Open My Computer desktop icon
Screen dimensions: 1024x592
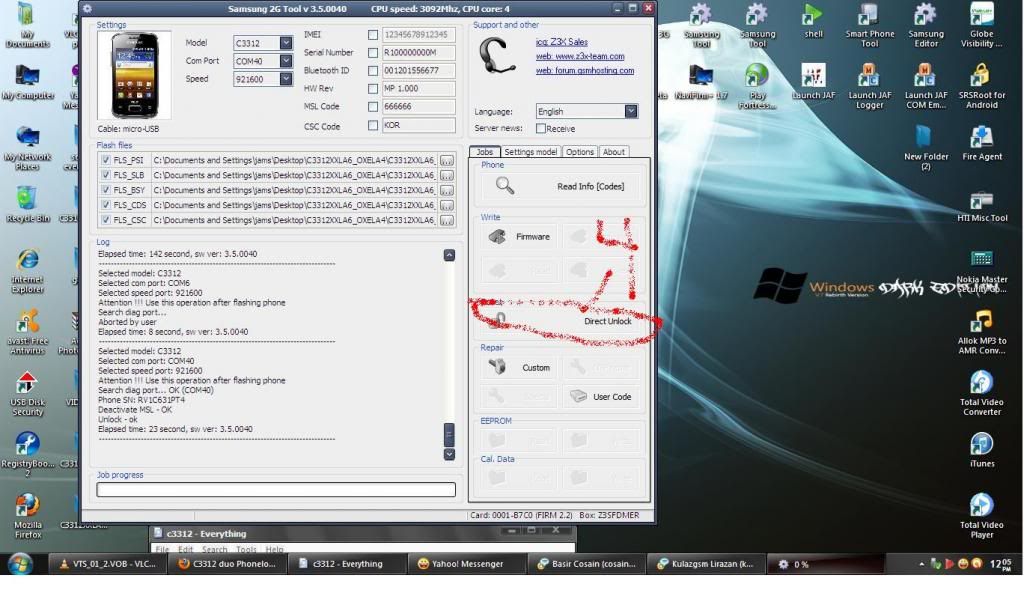(27, 82)
